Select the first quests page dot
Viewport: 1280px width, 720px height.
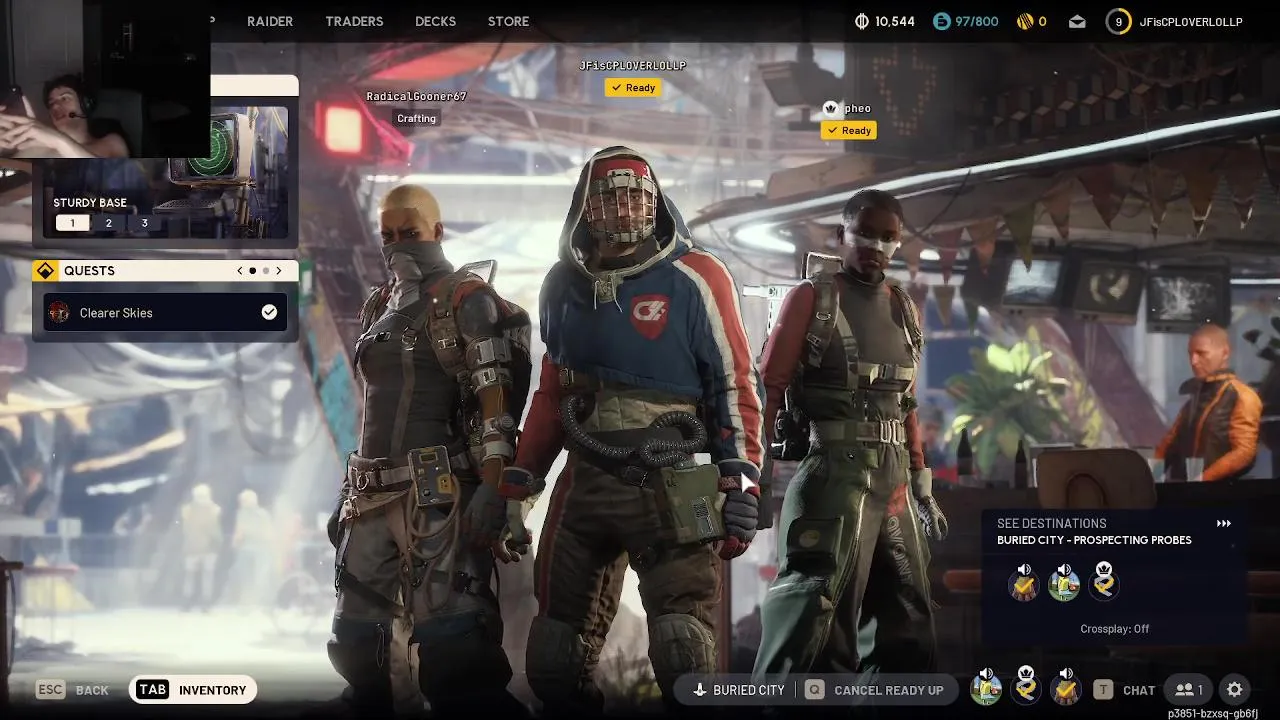pos(253,271)
